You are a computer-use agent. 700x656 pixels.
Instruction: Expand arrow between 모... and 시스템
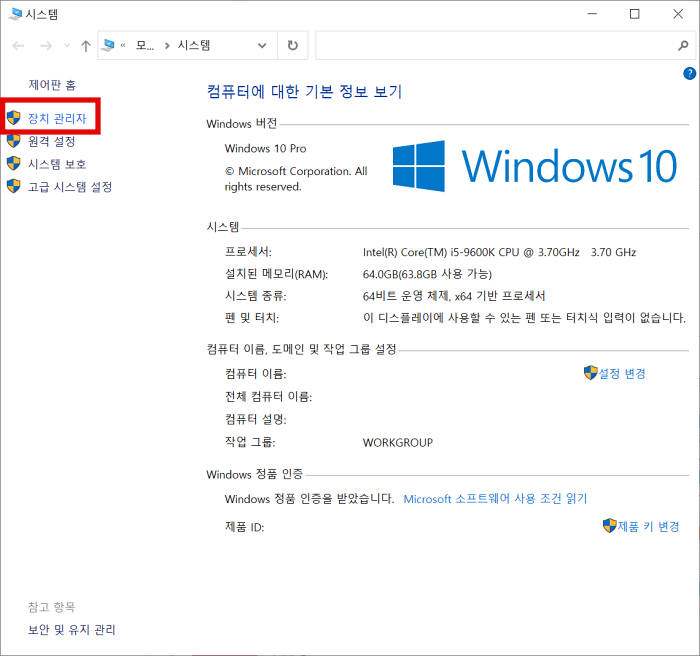[x=167, y=46]
